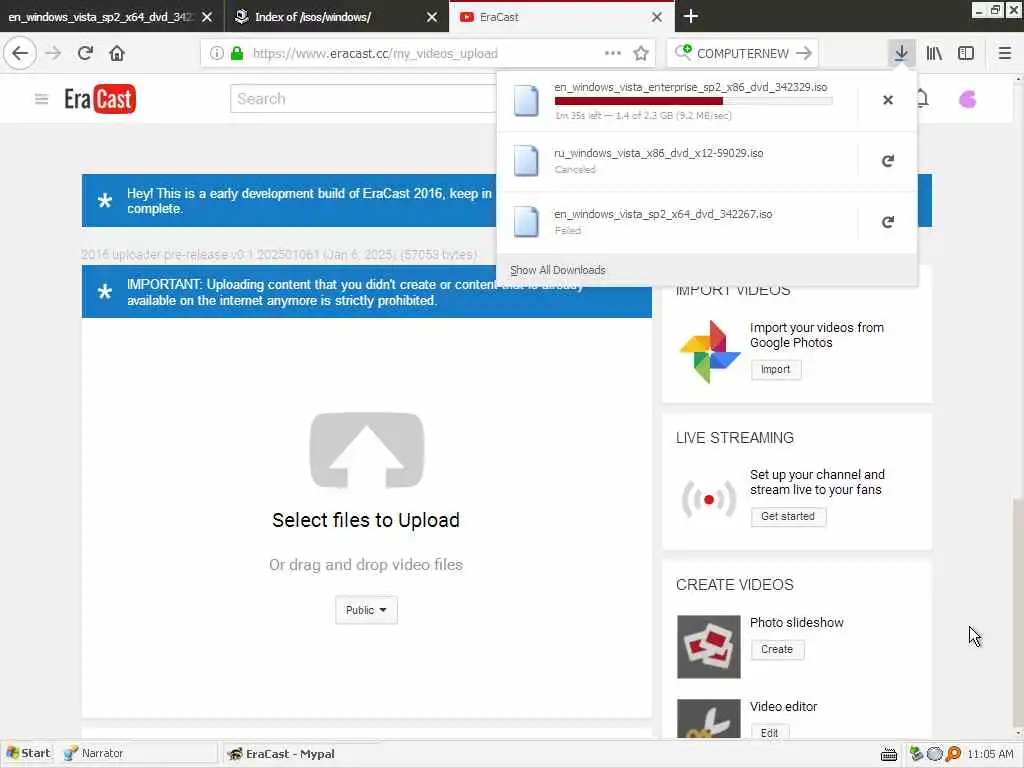Retry the ru_windows_vista_x86 download
Viewport: 1024px width, 768px height.
888,161
